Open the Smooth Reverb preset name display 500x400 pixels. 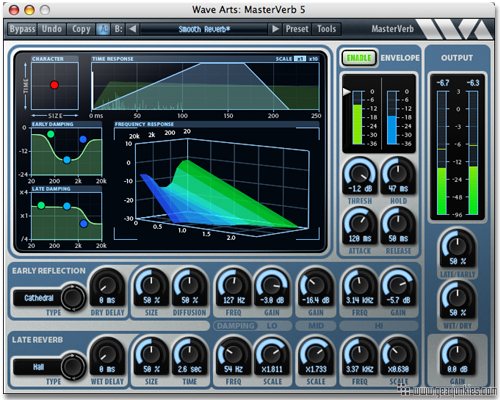[x=204, y=29]
